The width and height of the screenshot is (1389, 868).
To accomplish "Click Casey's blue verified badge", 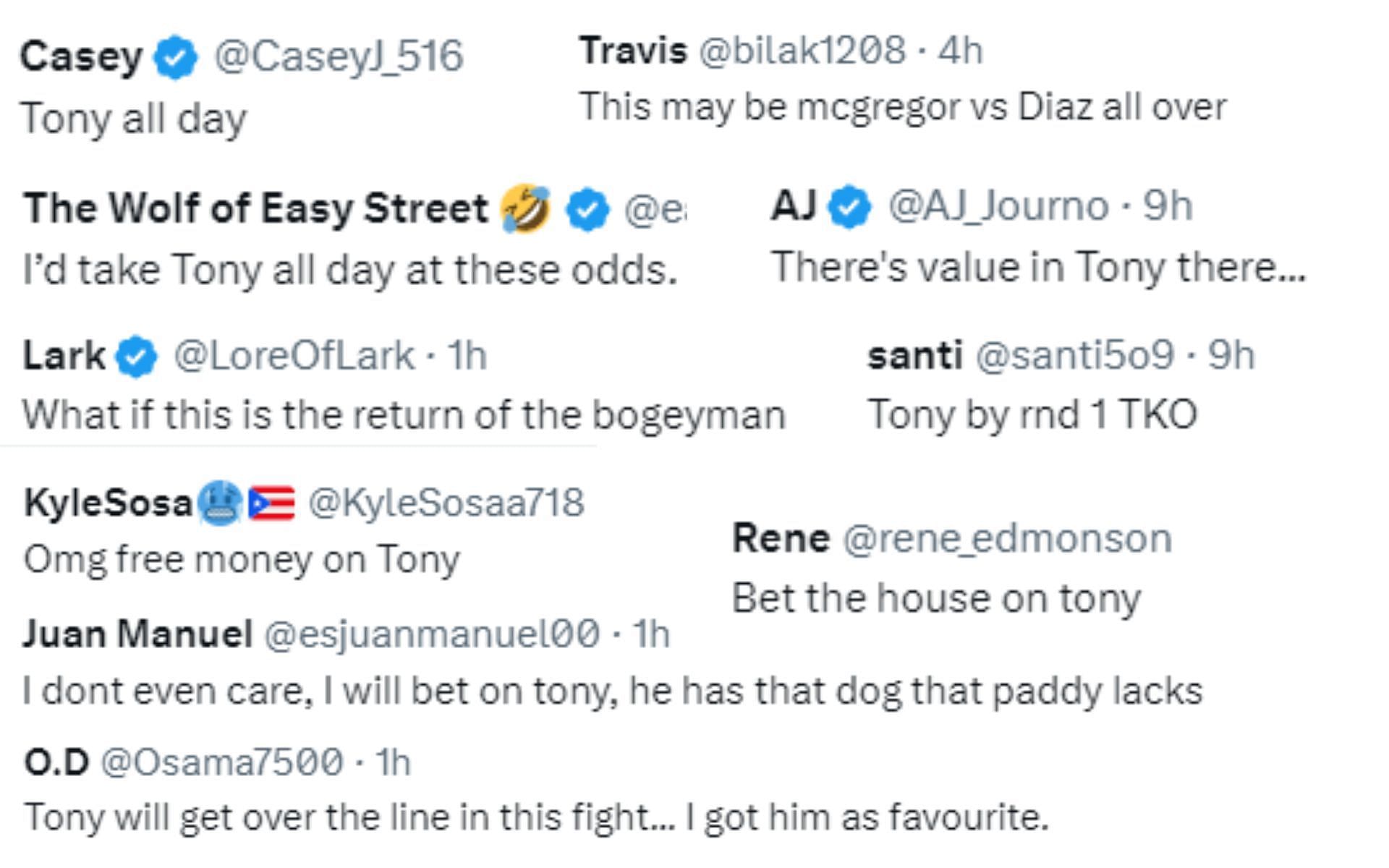I will click(175, 58).
